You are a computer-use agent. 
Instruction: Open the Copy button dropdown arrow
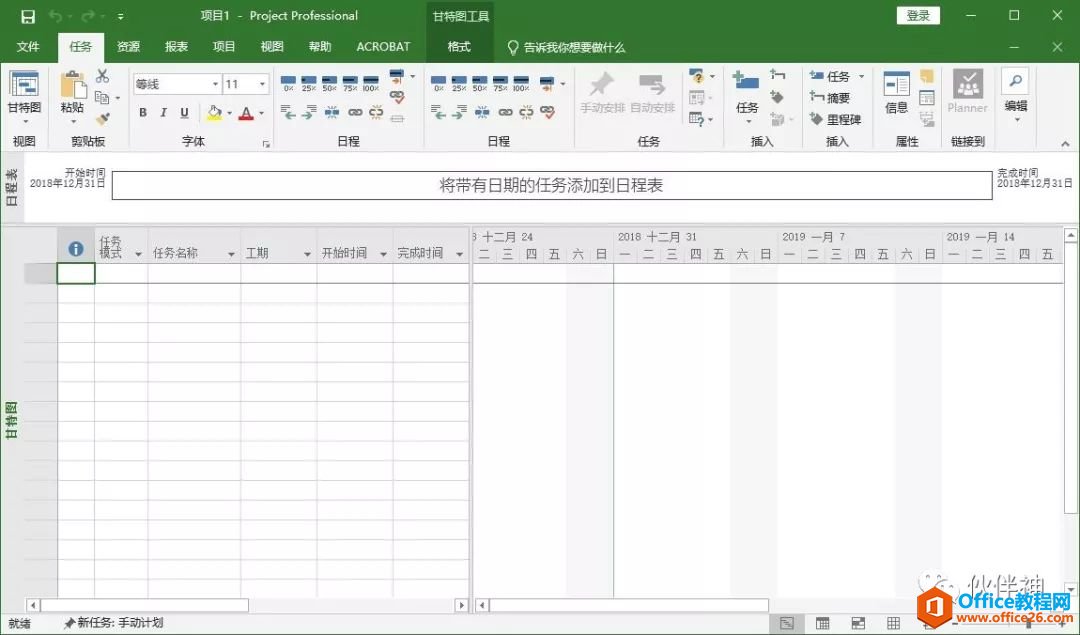[118, 98]
